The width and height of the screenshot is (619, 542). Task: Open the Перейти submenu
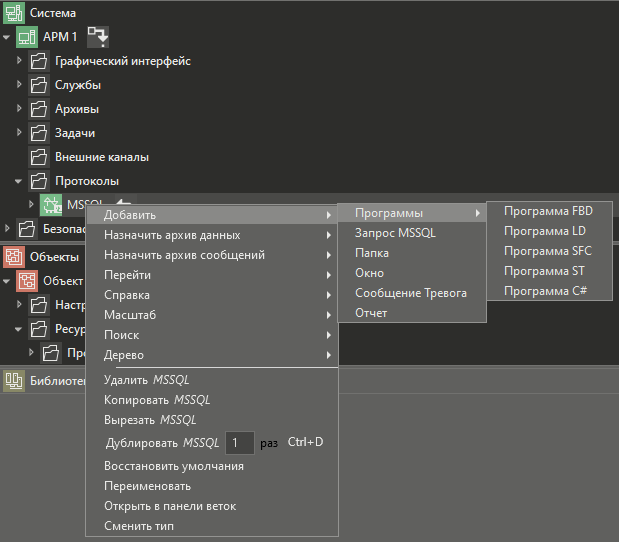pyautogui.click(x=212, y=275)
